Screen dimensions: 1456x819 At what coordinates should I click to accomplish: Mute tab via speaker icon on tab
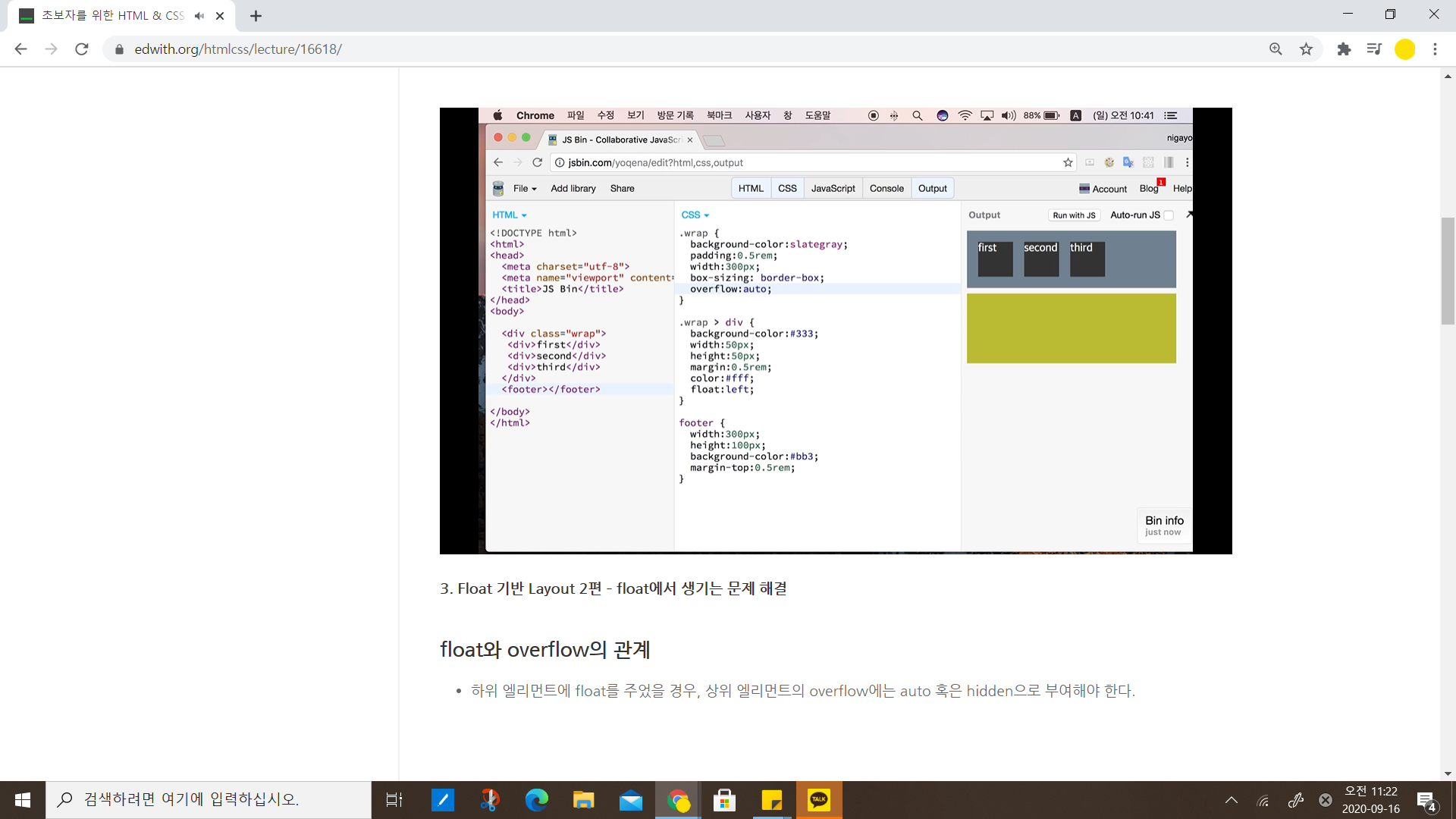click(x=199, y=16)
